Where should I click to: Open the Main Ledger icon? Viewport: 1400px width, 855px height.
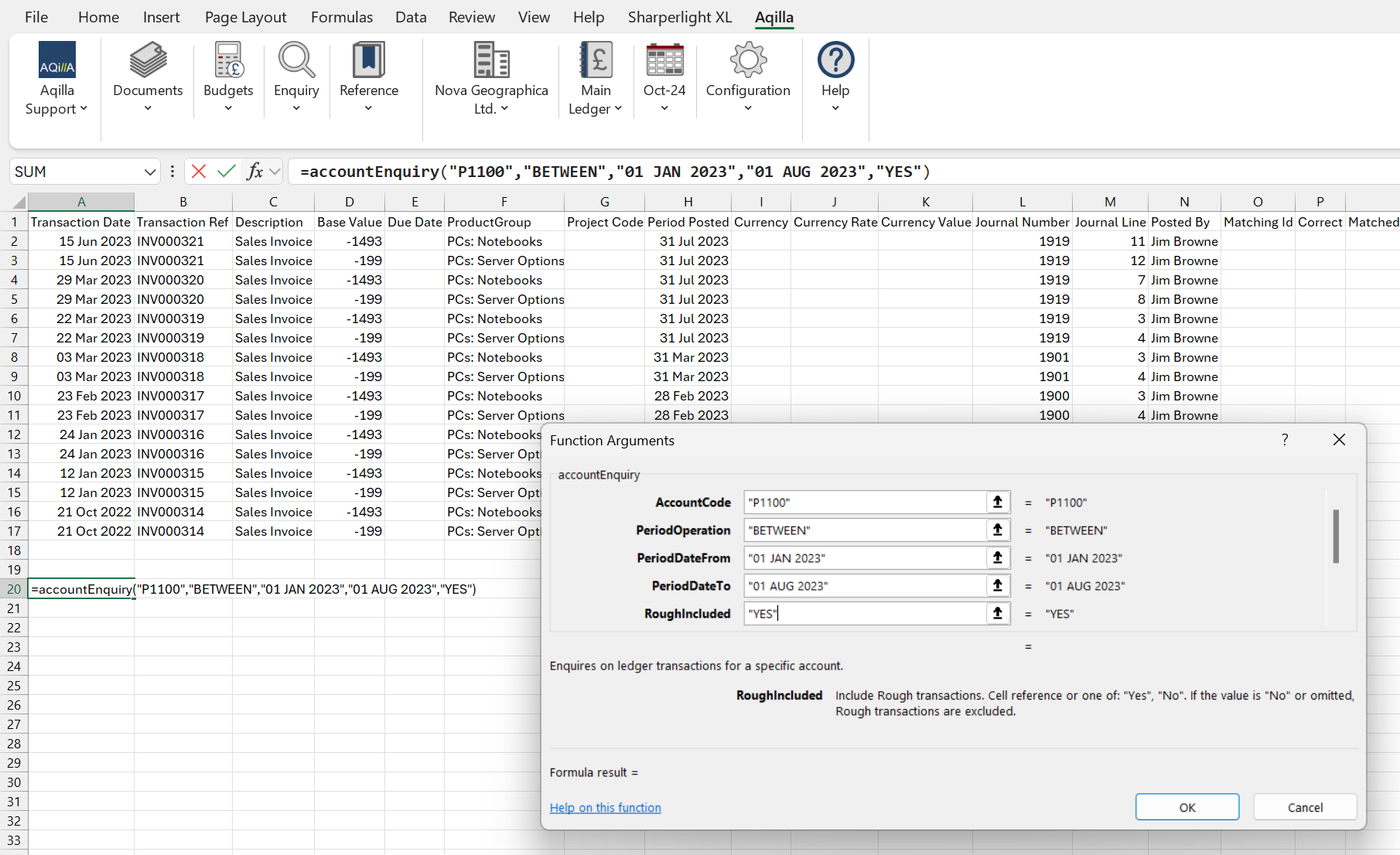click(x=596, y=60)
